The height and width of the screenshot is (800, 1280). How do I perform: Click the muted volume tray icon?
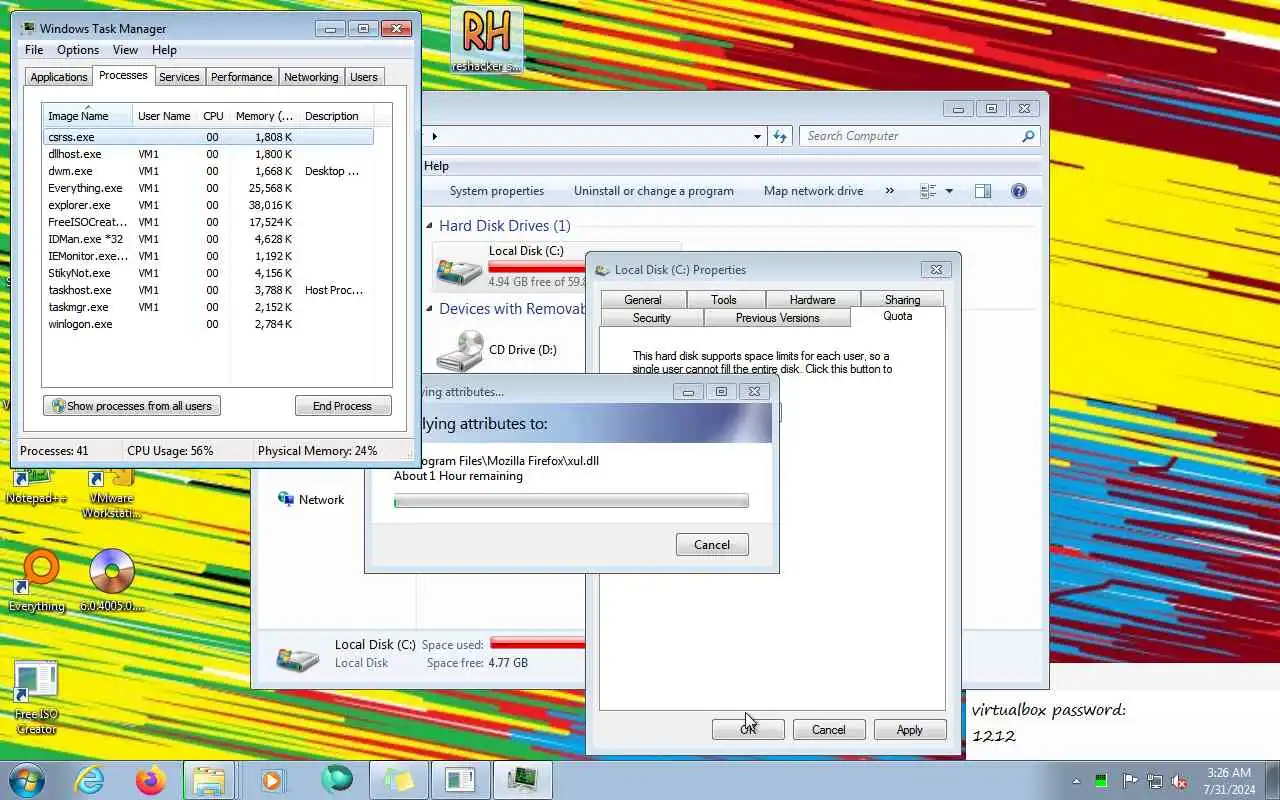(1180, 781)
